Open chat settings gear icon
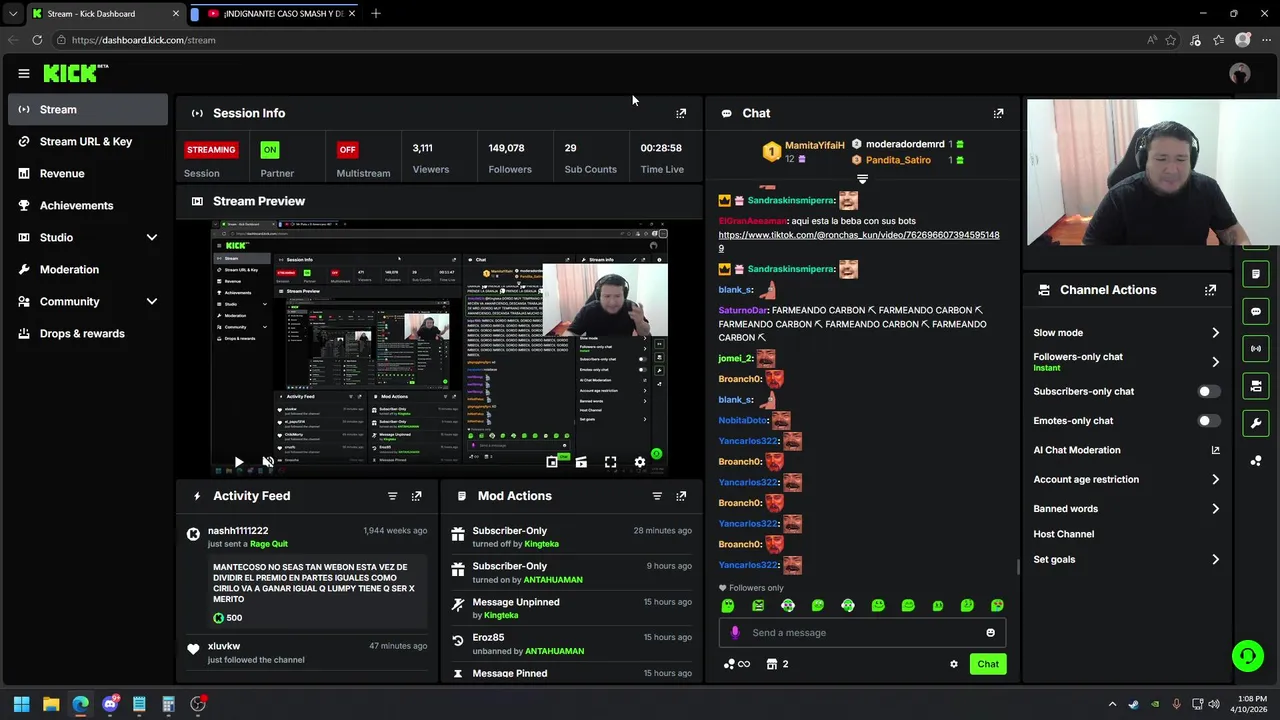This screenshot has width=1280, height=720. pyautogui.click(x=953, y=664)
